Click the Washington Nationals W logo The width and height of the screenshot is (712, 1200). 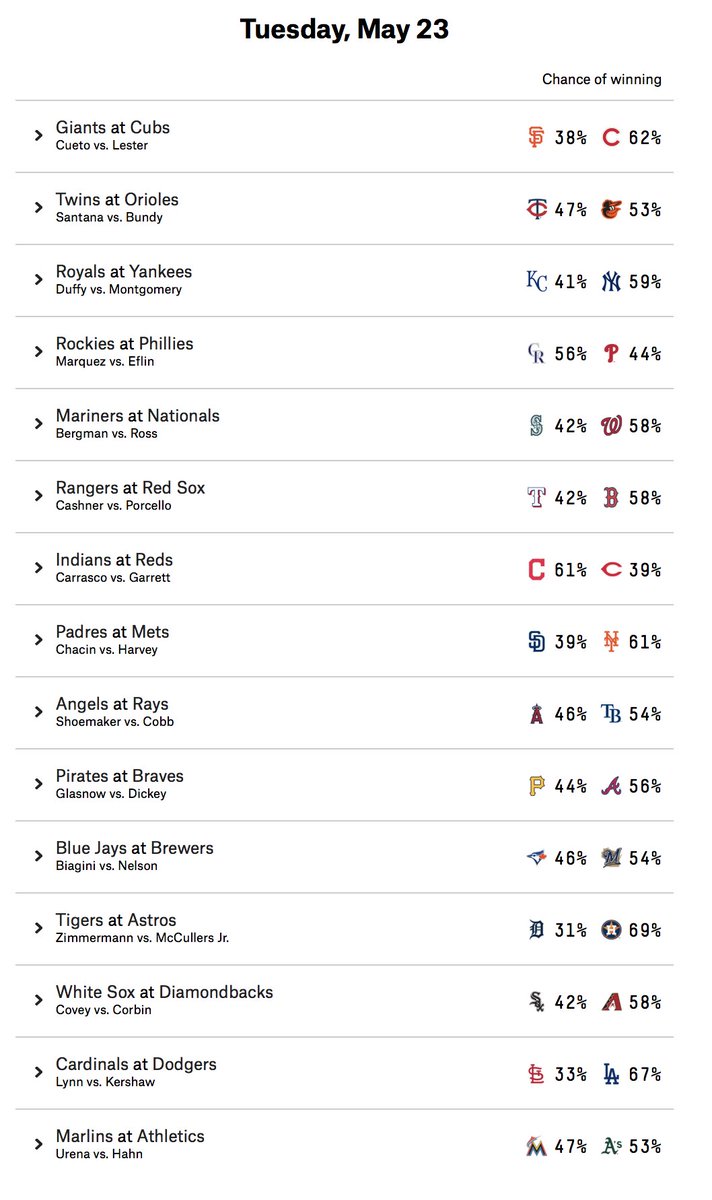[610, 425]
